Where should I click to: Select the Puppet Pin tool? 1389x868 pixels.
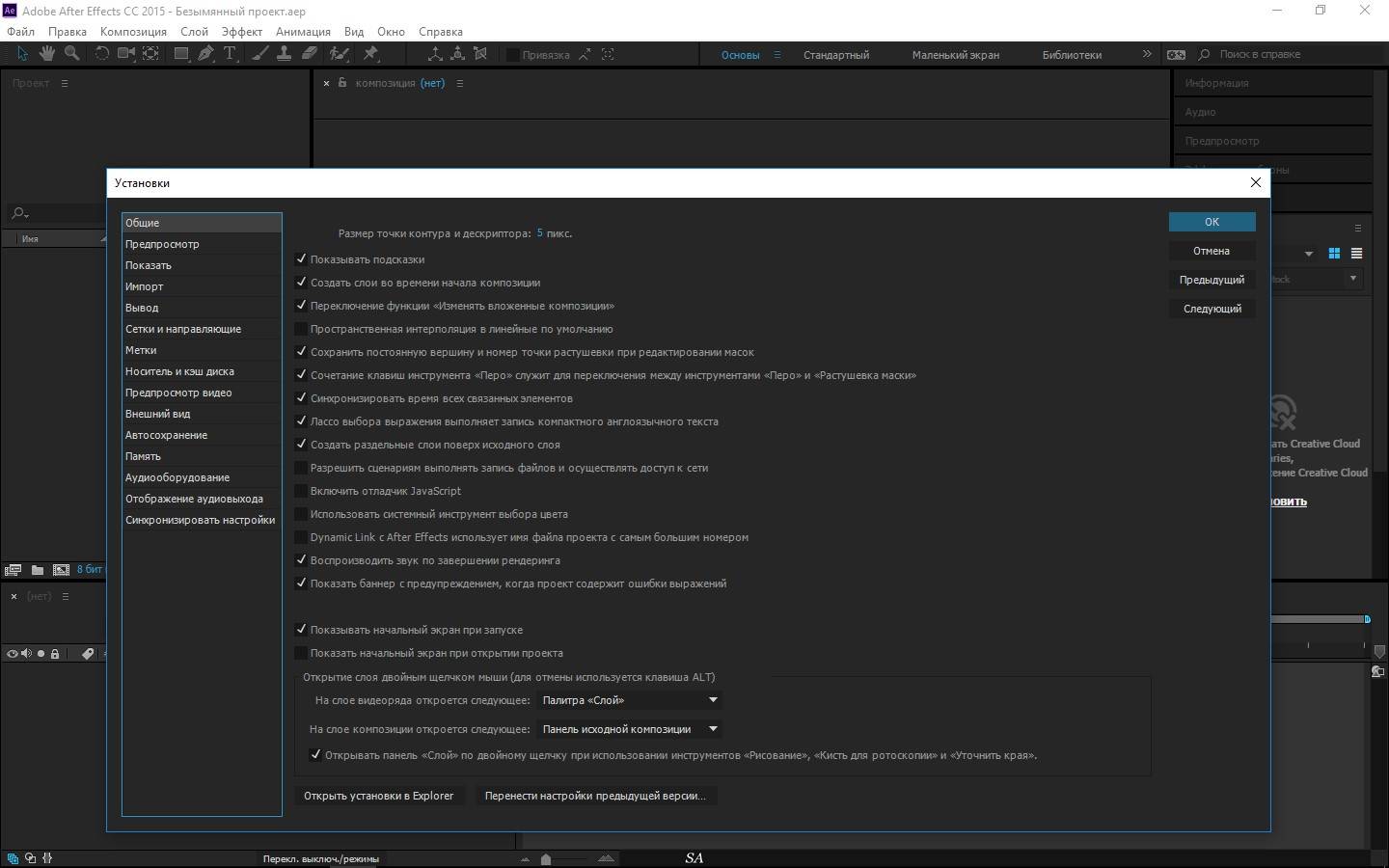(x=370, y=54)
